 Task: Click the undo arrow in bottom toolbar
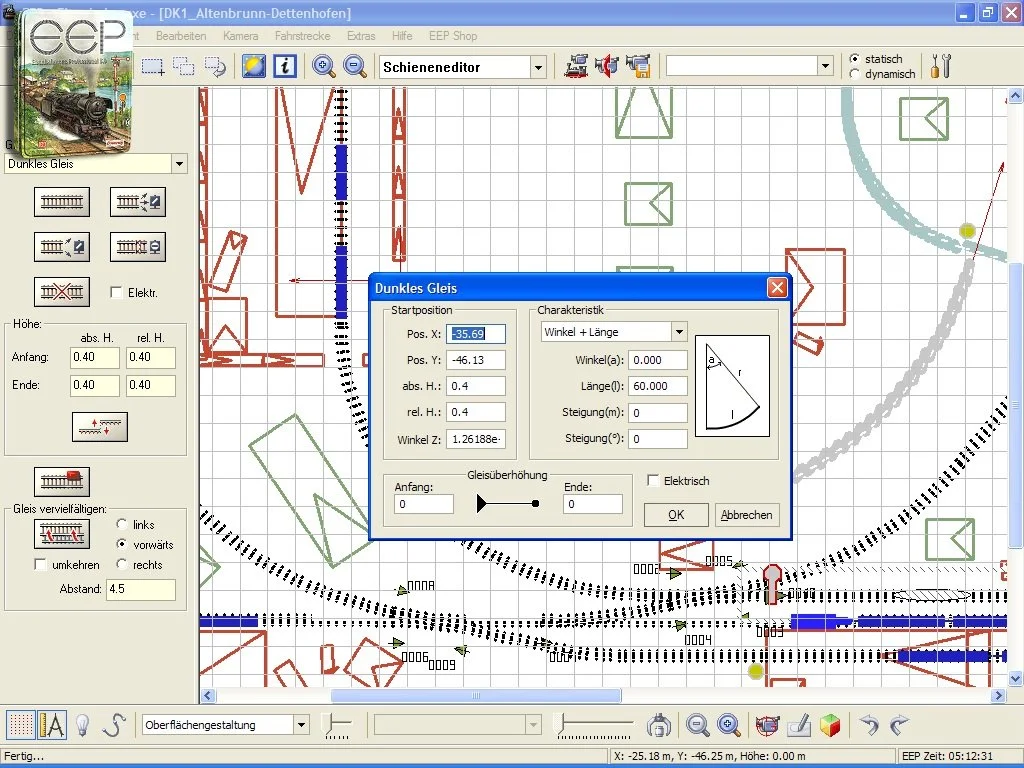point(869,725)
